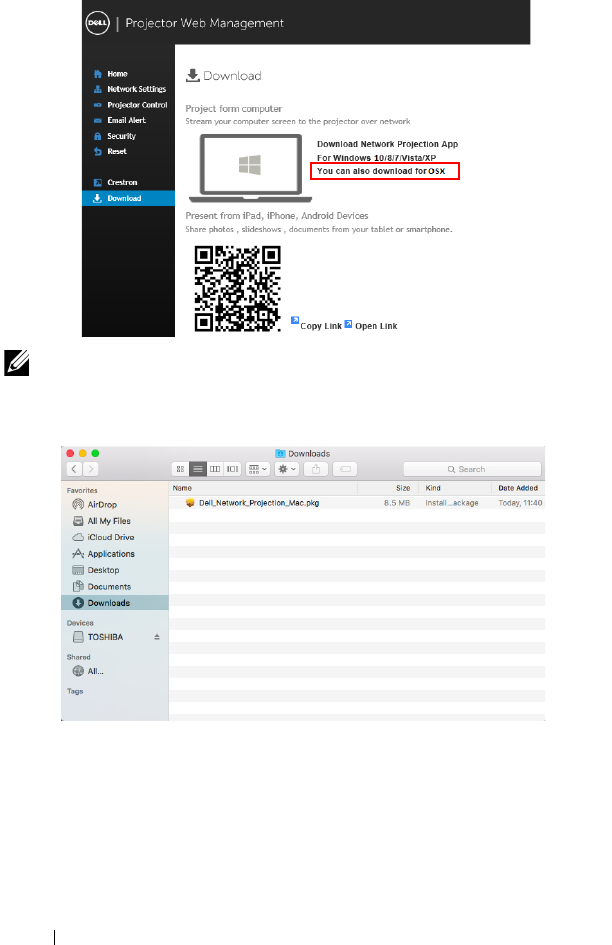612x945 pixels.
Task: Select All My Files in sidebar
Action: 115,521
